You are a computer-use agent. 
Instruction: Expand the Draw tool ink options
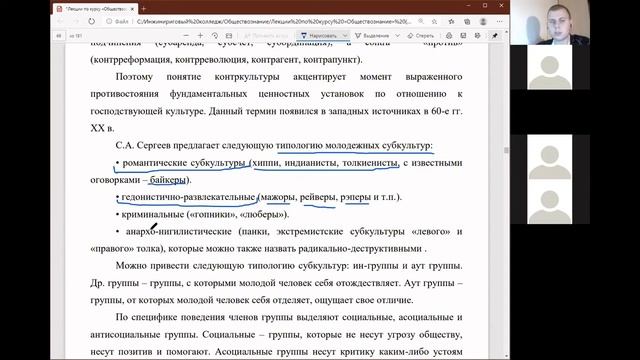click(x=345, y=36)
